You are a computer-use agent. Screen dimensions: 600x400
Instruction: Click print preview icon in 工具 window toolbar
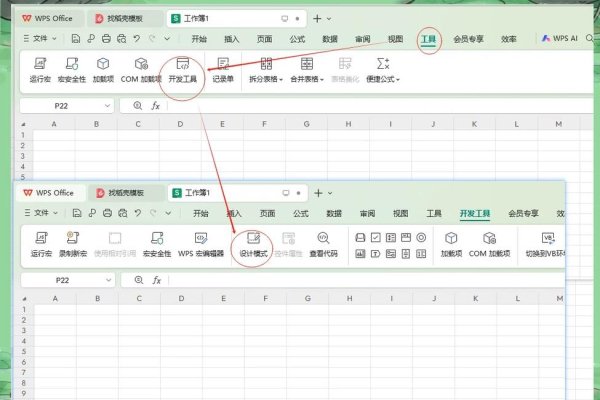pyautogui.click(x=122, y=38)
